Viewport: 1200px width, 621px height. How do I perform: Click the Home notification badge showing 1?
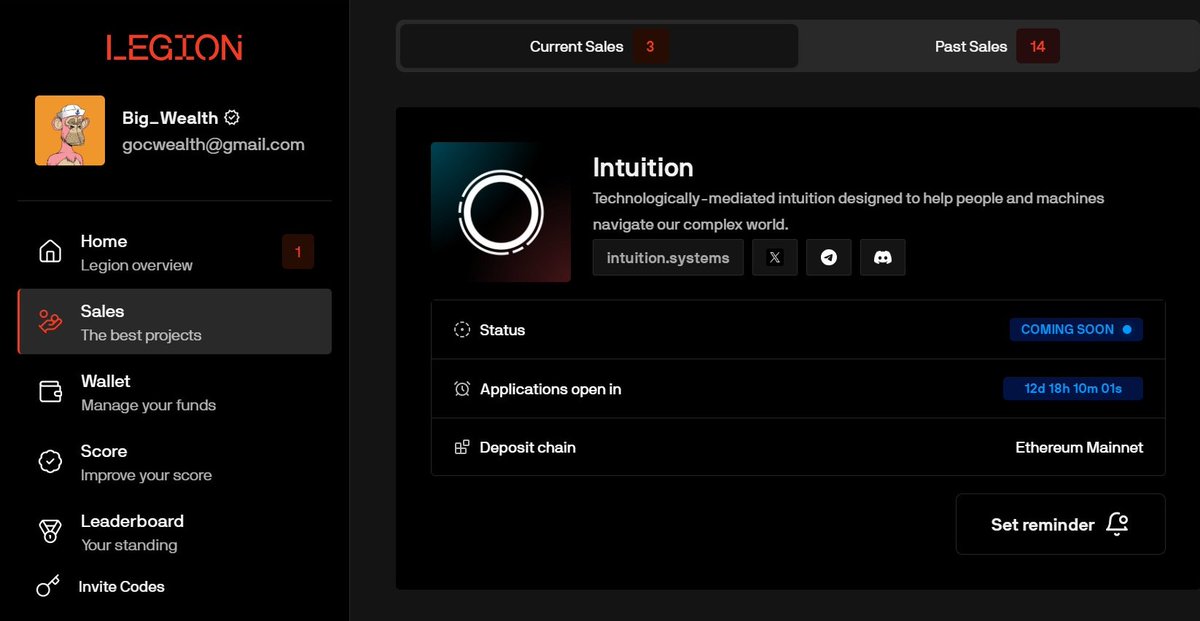pos(298,252)
